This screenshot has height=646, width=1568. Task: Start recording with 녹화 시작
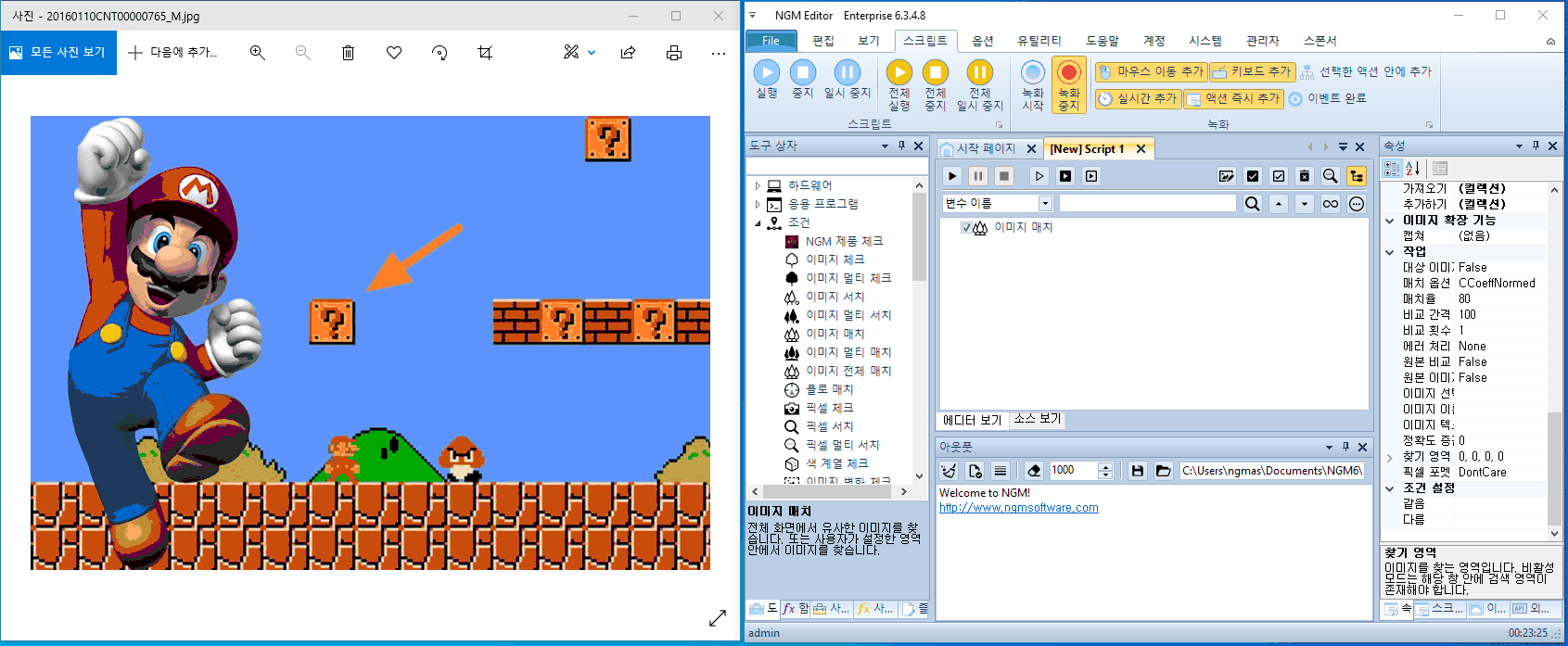click(x=1033, y=85)
